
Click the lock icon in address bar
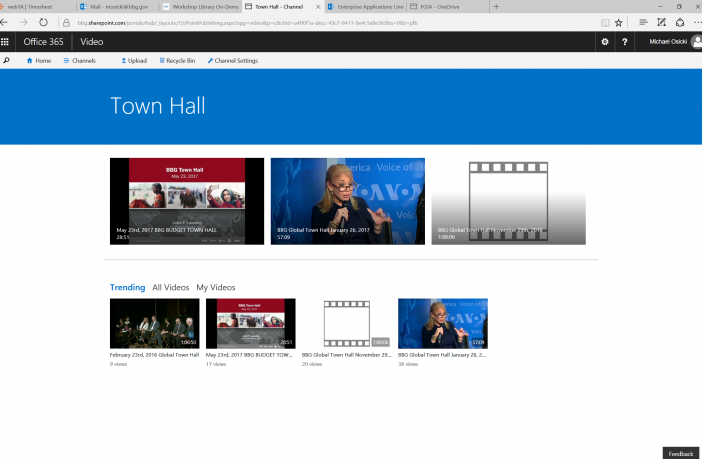[66, 23]
